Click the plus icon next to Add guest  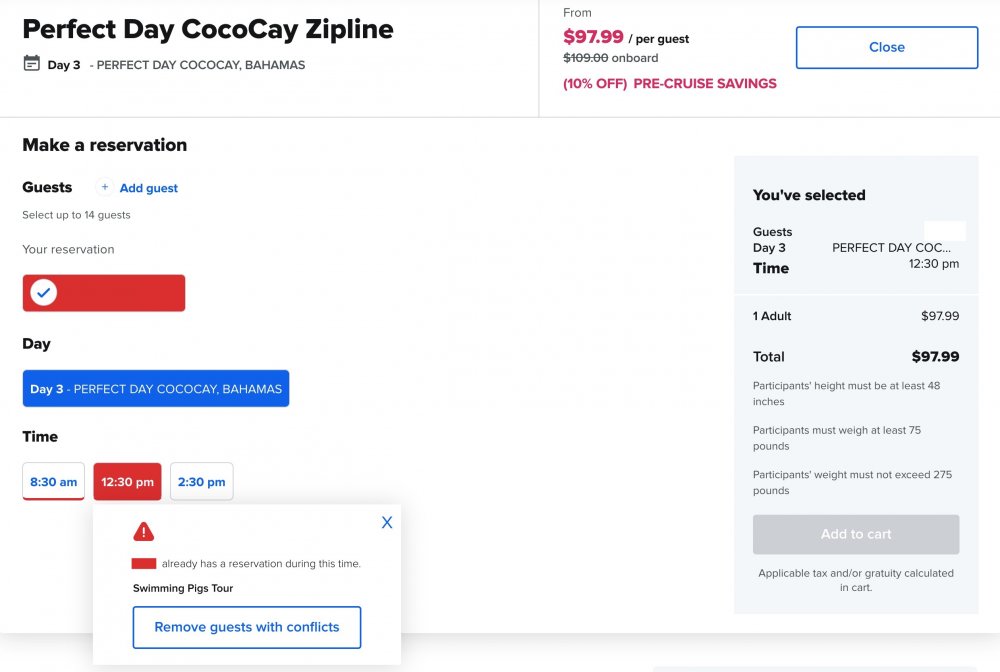(x=105, y=187)
